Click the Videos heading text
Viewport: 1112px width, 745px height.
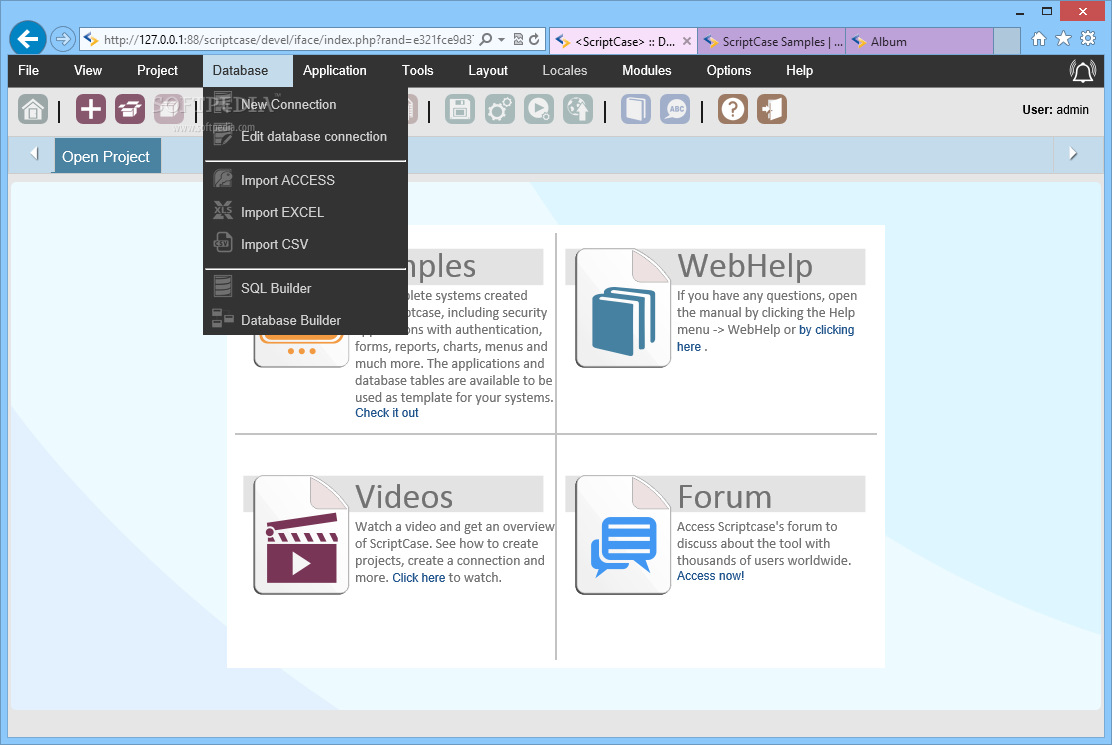404,496
